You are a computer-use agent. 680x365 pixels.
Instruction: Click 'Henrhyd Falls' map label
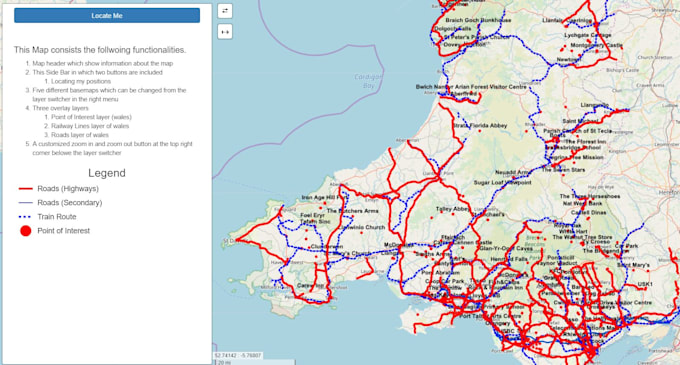(509, 259)
